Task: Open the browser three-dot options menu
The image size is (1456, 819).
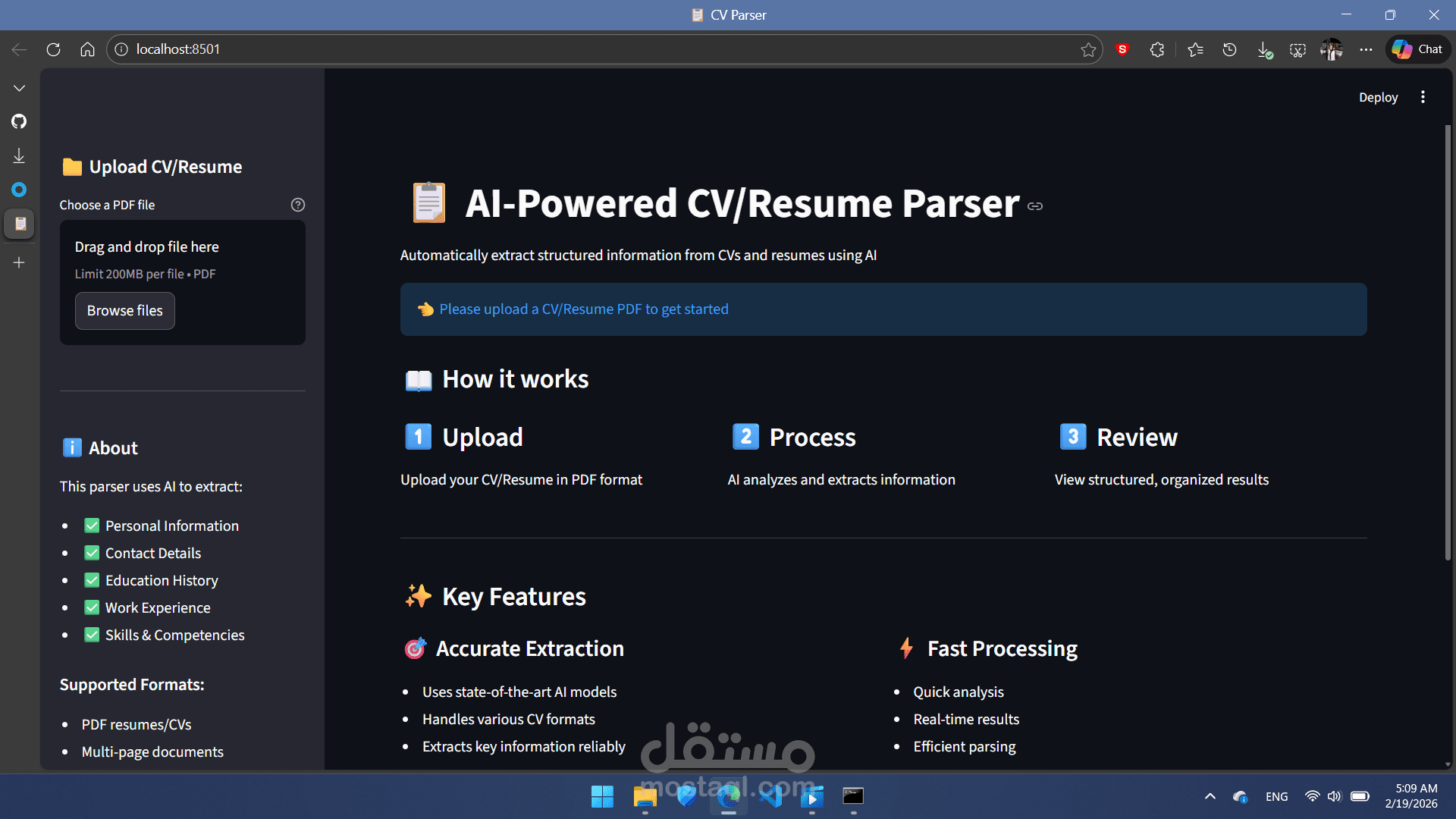Action: [1366, 49]
